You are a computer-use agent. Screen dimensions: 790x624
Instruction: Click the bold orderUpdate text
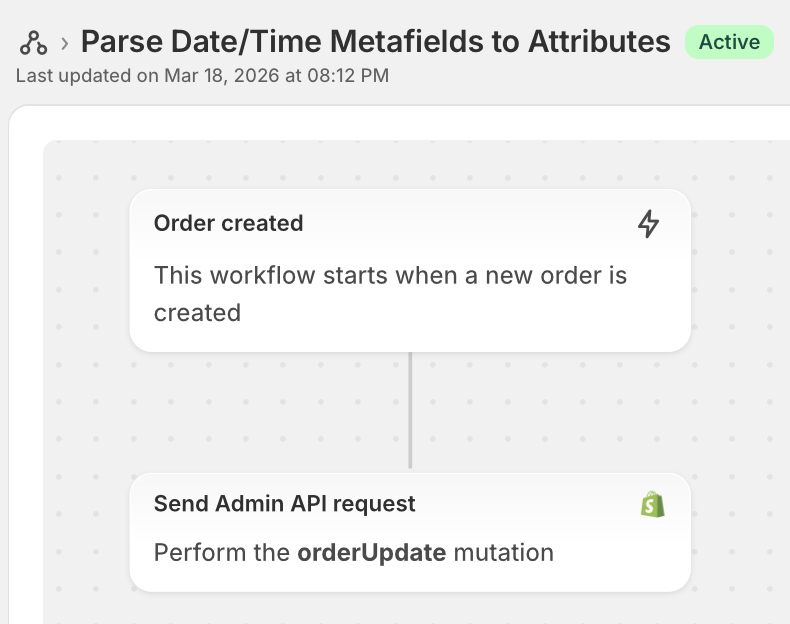(371, 553)
